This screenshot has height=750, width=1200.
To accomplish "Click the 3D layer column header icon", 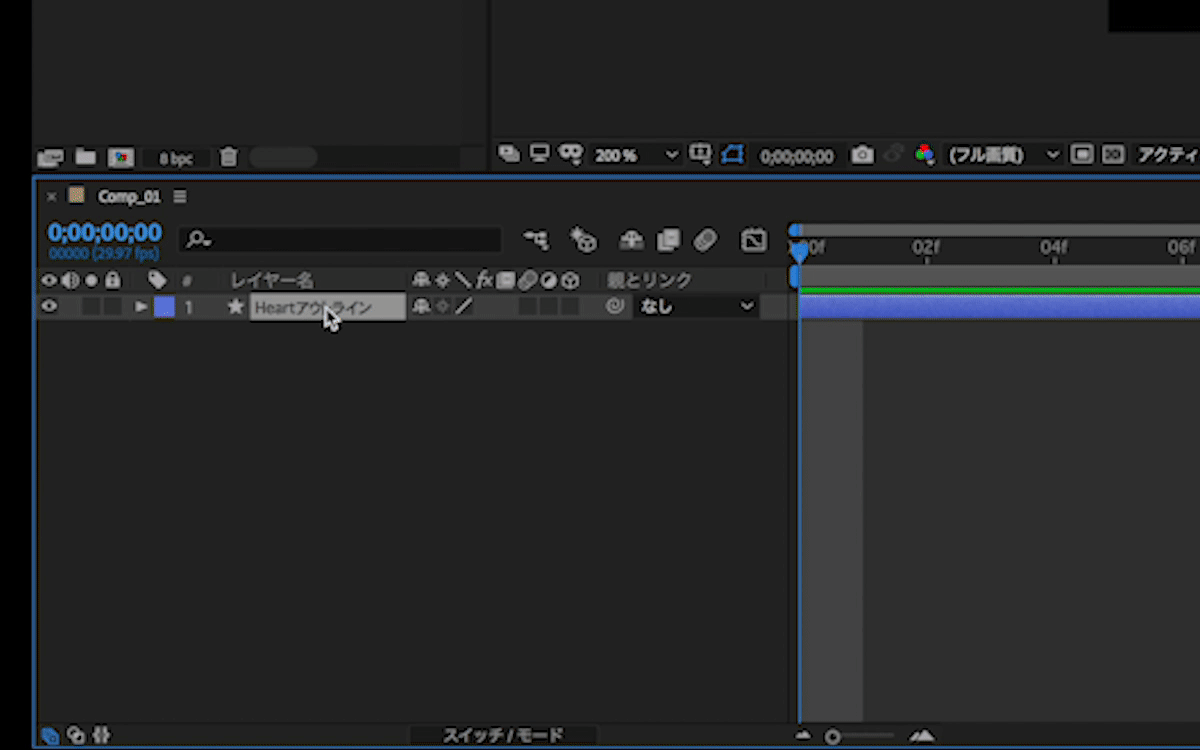I will [570, 280].
